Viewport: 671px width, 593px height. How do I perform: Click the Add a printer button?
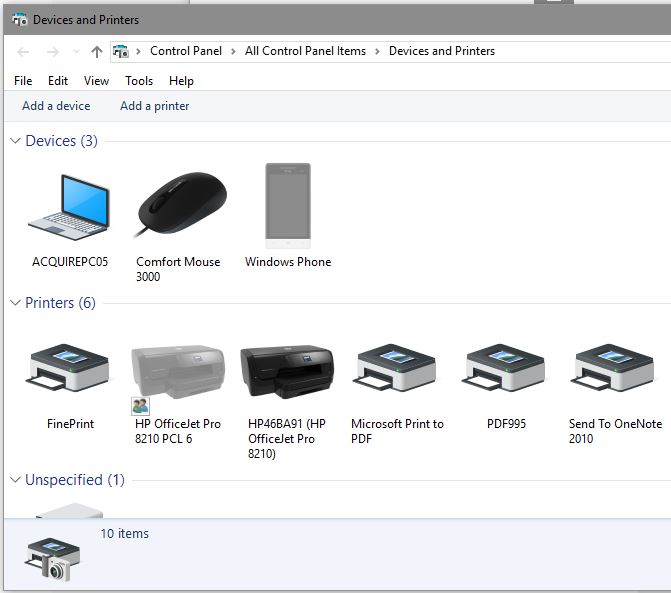pyautogui.click(x=154, y=106)
